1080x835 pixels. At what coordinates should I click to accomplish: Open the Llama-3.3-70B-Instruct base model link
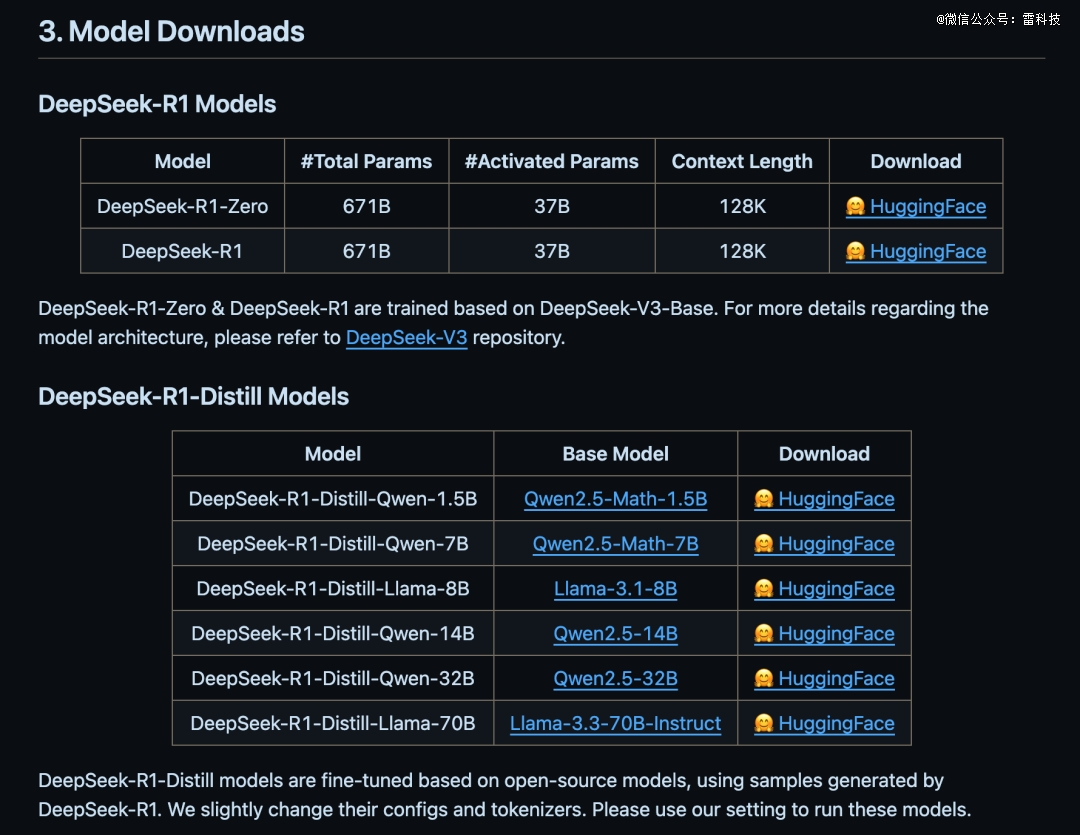616,723
